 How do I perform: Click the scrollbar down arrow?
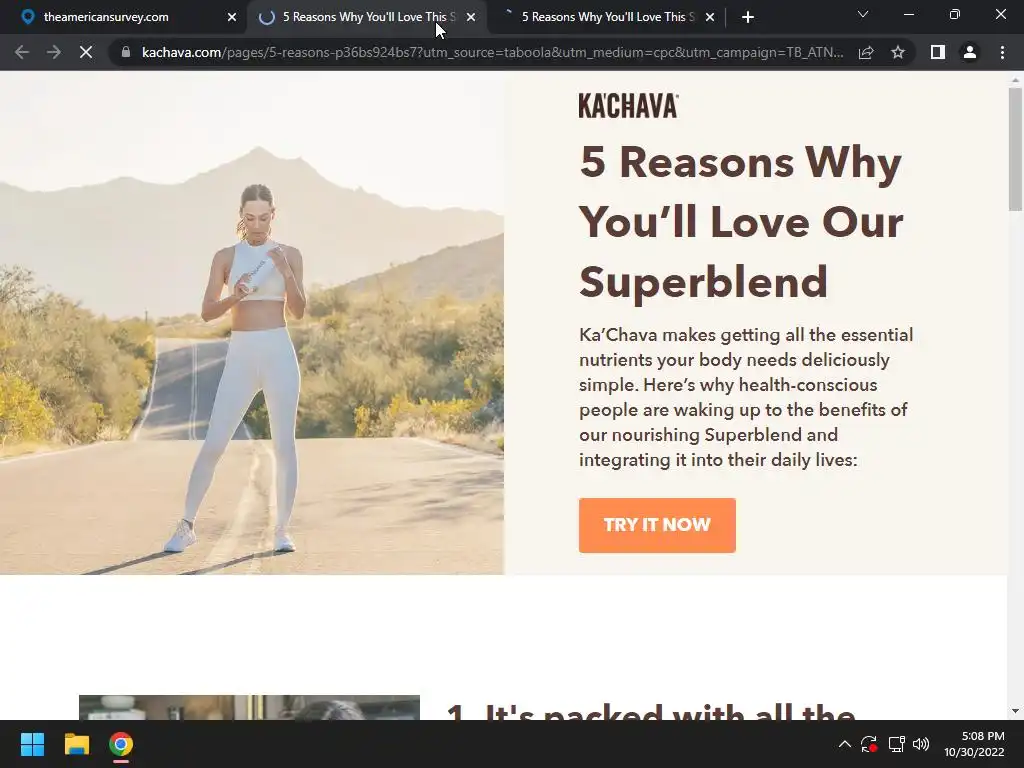(x=1015, y=711)
